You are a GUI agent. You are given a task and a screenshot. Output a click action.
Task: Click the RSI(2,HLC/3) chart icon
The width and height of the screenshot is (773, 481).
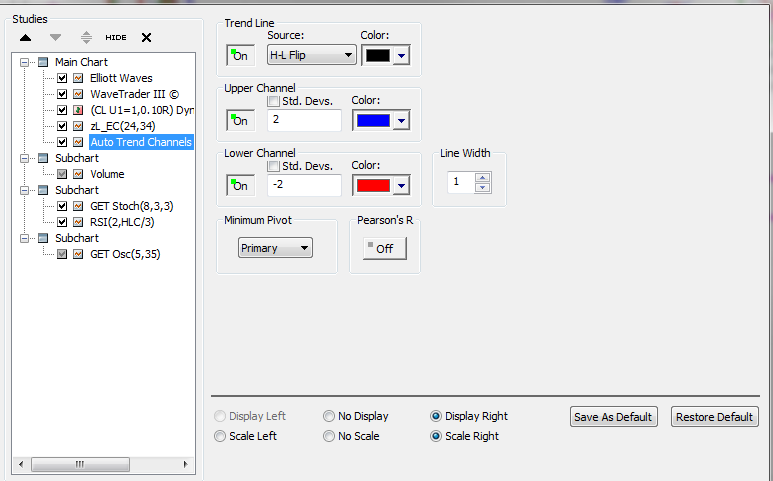tap(78, 222)
